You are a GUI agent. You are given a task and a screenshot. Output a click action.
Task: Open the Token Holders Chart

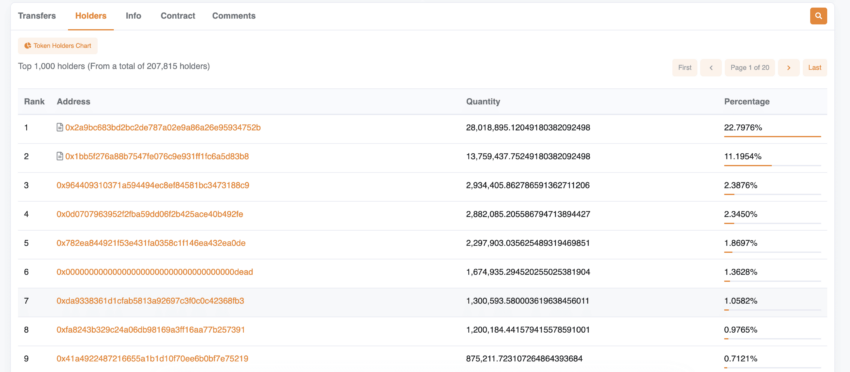pos(57,46)
